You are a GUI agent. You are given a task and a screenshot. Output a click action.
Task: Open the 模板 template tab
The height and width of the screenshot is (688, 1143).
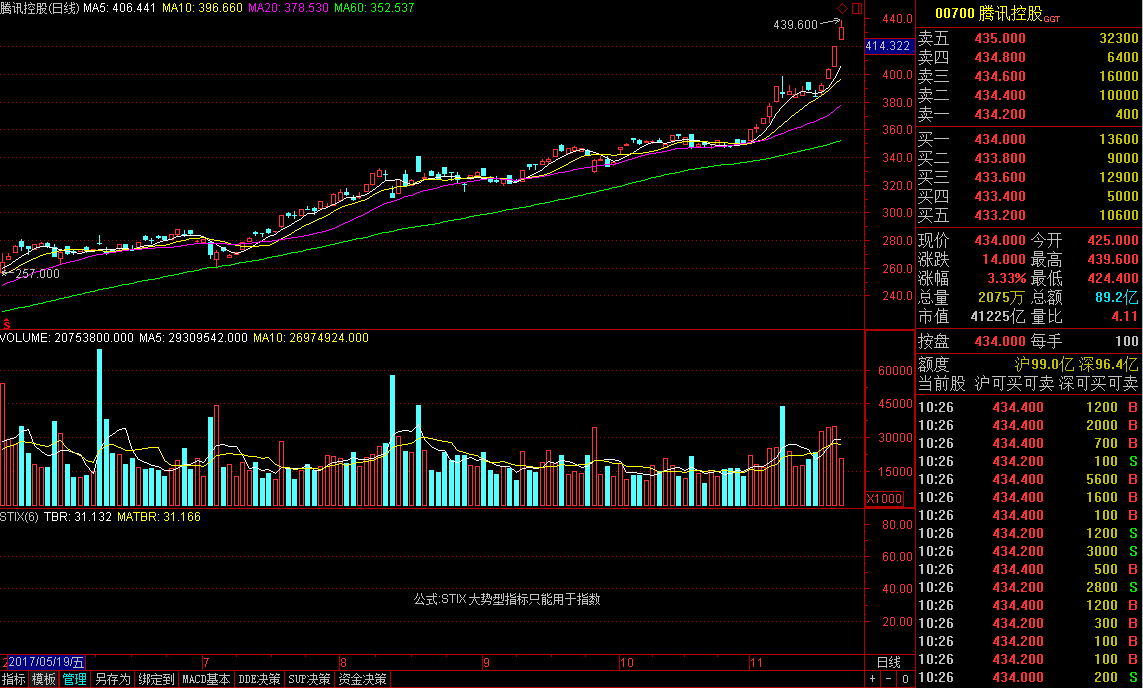coord(44,679)
